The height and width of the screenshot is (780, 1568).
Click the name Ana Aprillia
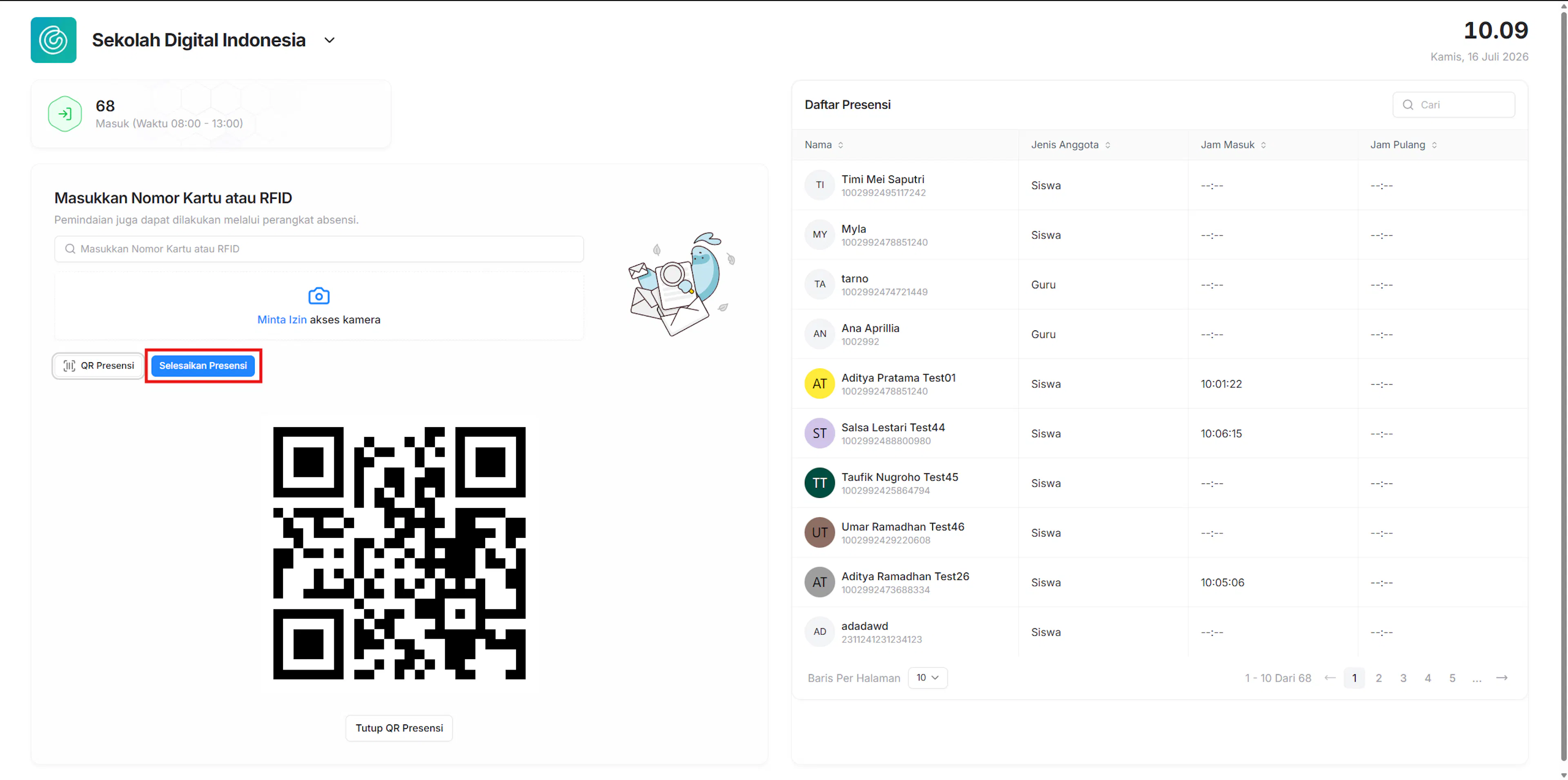[871, 329]
